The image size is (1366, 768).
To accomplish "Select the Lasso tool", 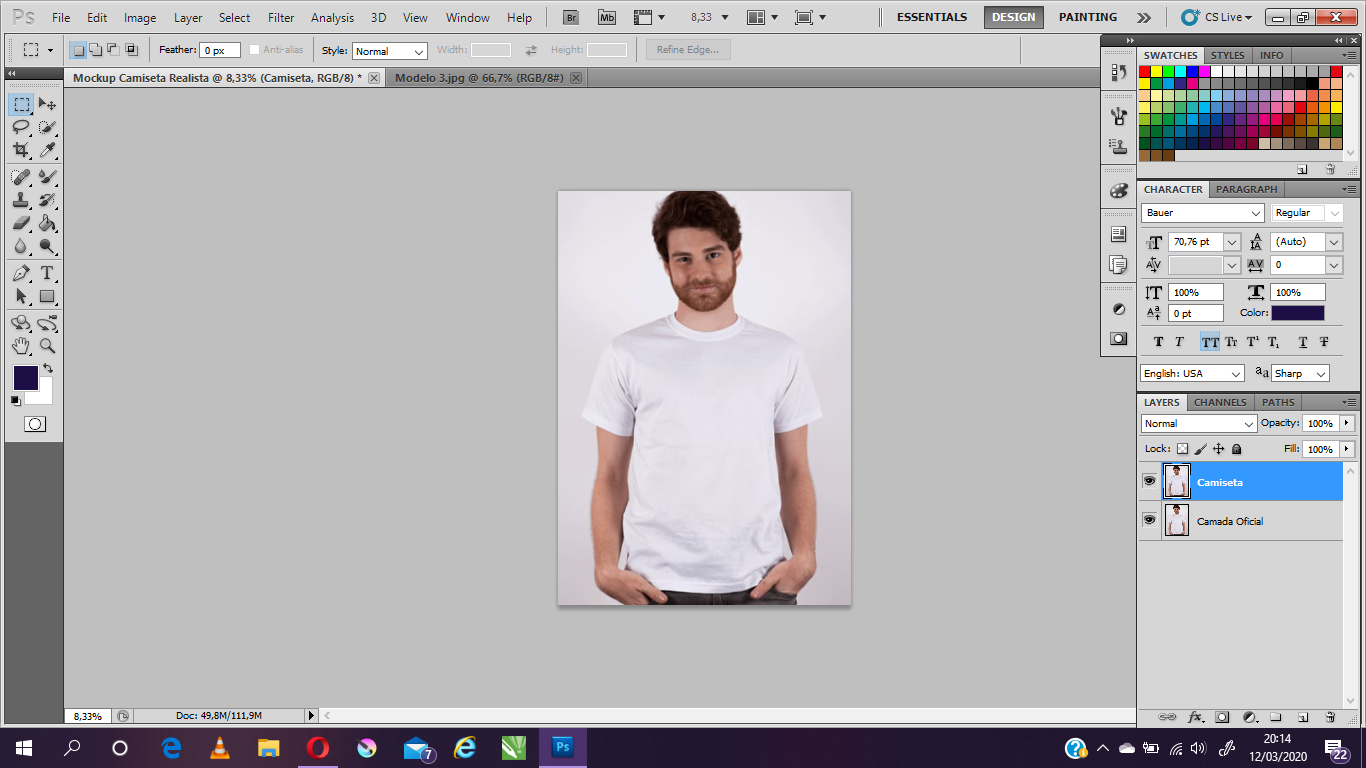I will tap(21, 127).
